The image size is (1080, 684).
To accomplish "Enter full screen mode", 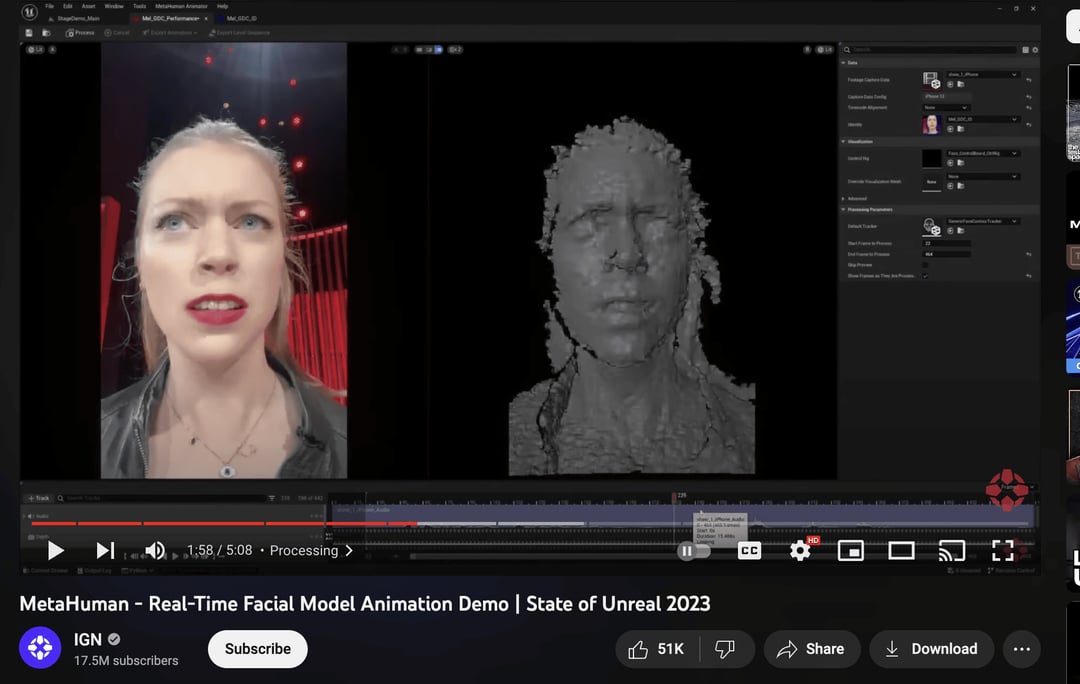I will pyautogui.click(x=1002, y=550).
